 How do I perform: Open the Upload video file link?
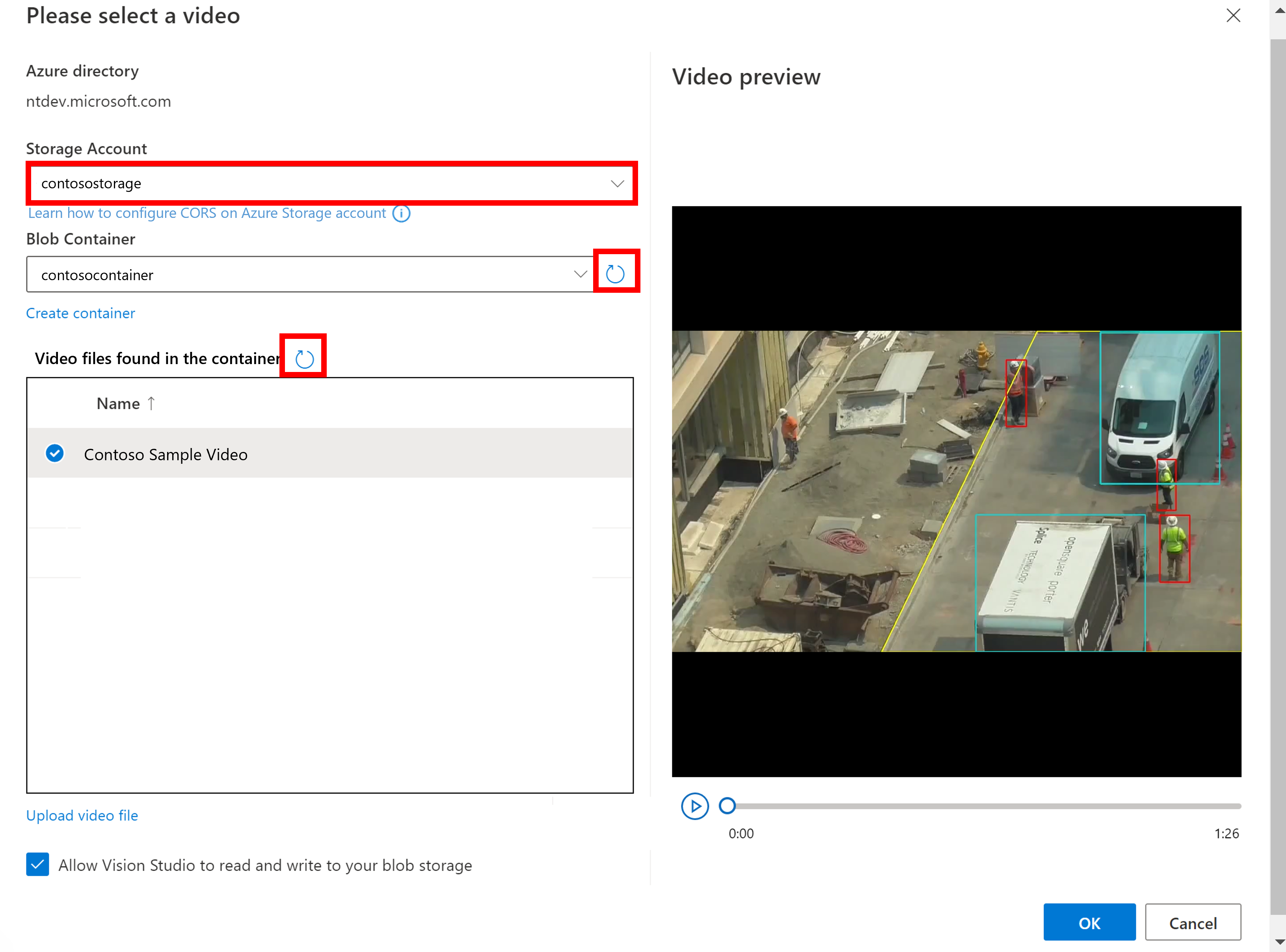point(81,815)
